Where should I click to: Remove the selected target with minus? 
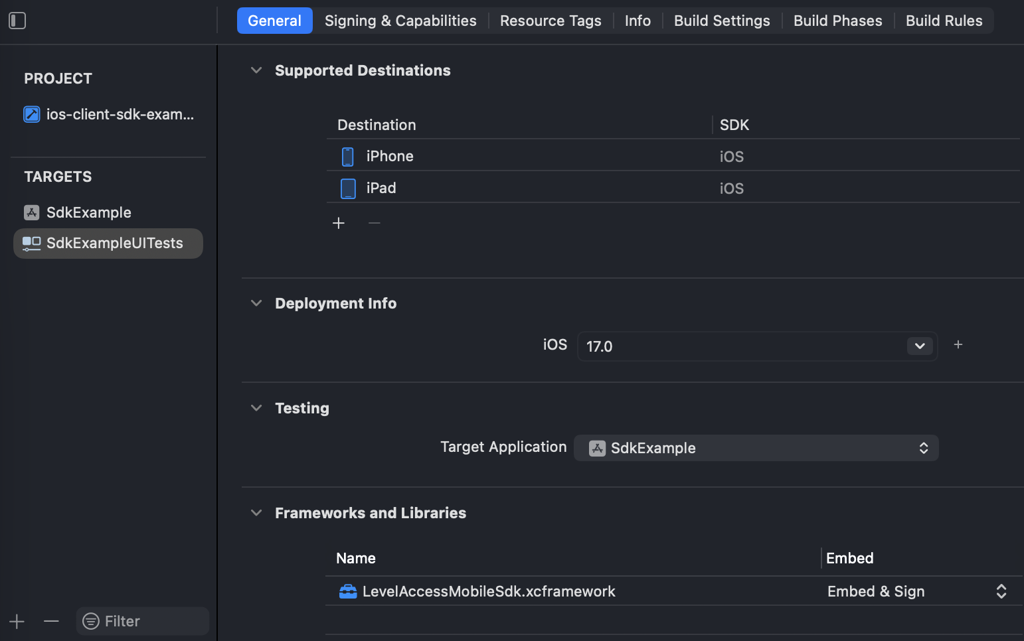(x=51, y=621)
